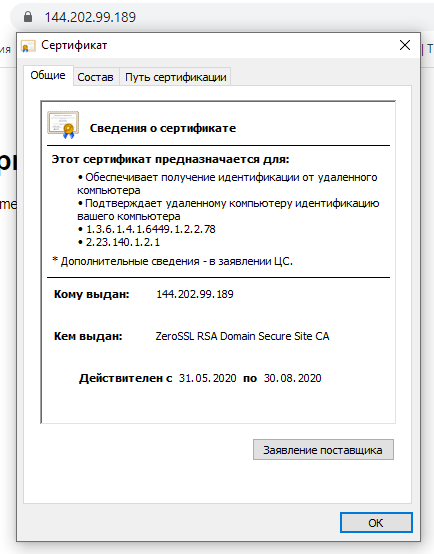The height and width of the screenshot is (554, 434).
Task: Click the issued-to value 144.202.99.189
Action: (x=195, y=294)
